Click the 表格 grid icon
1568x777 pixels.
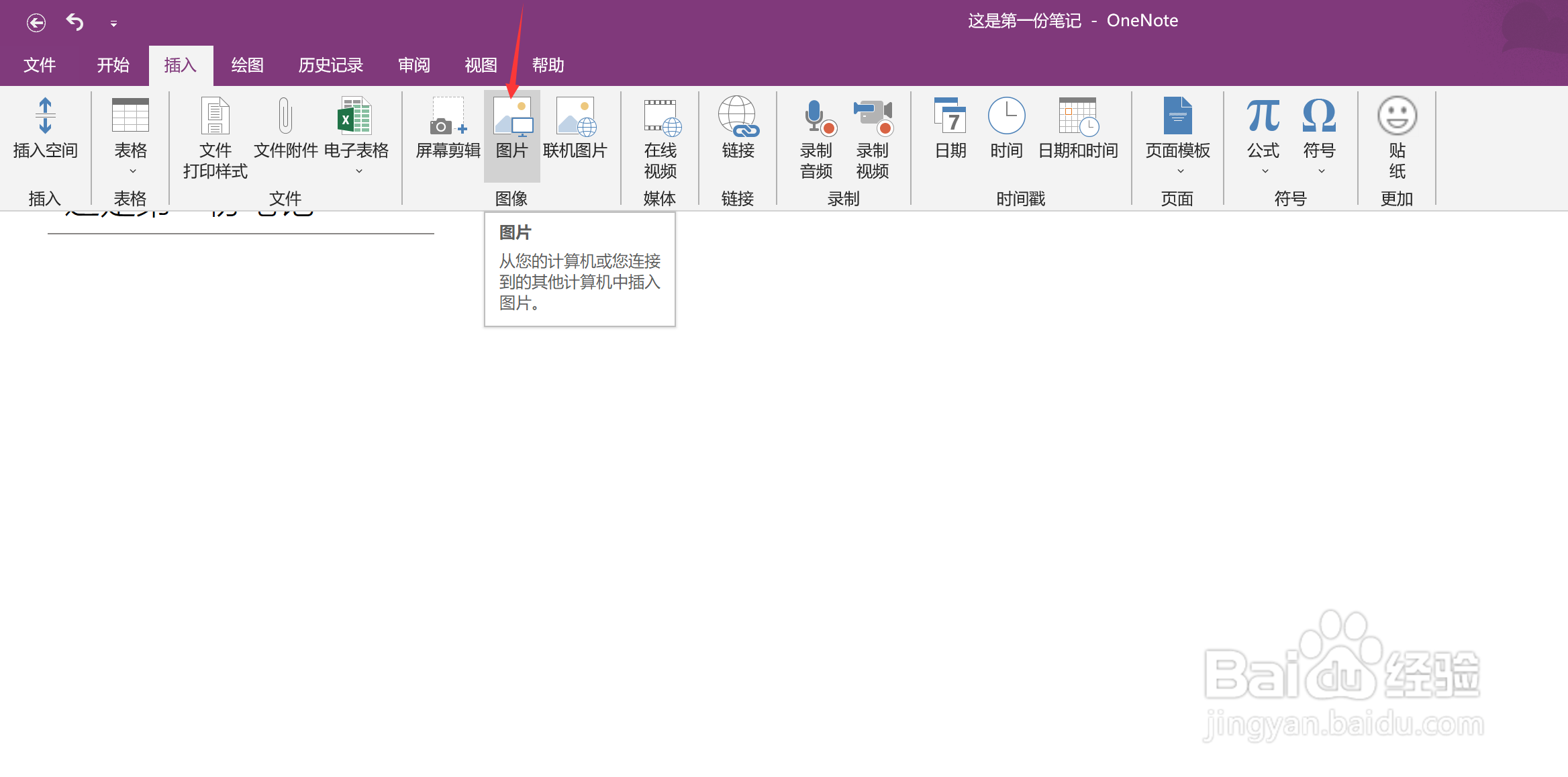pyautogui.click(x=130, y=115)
